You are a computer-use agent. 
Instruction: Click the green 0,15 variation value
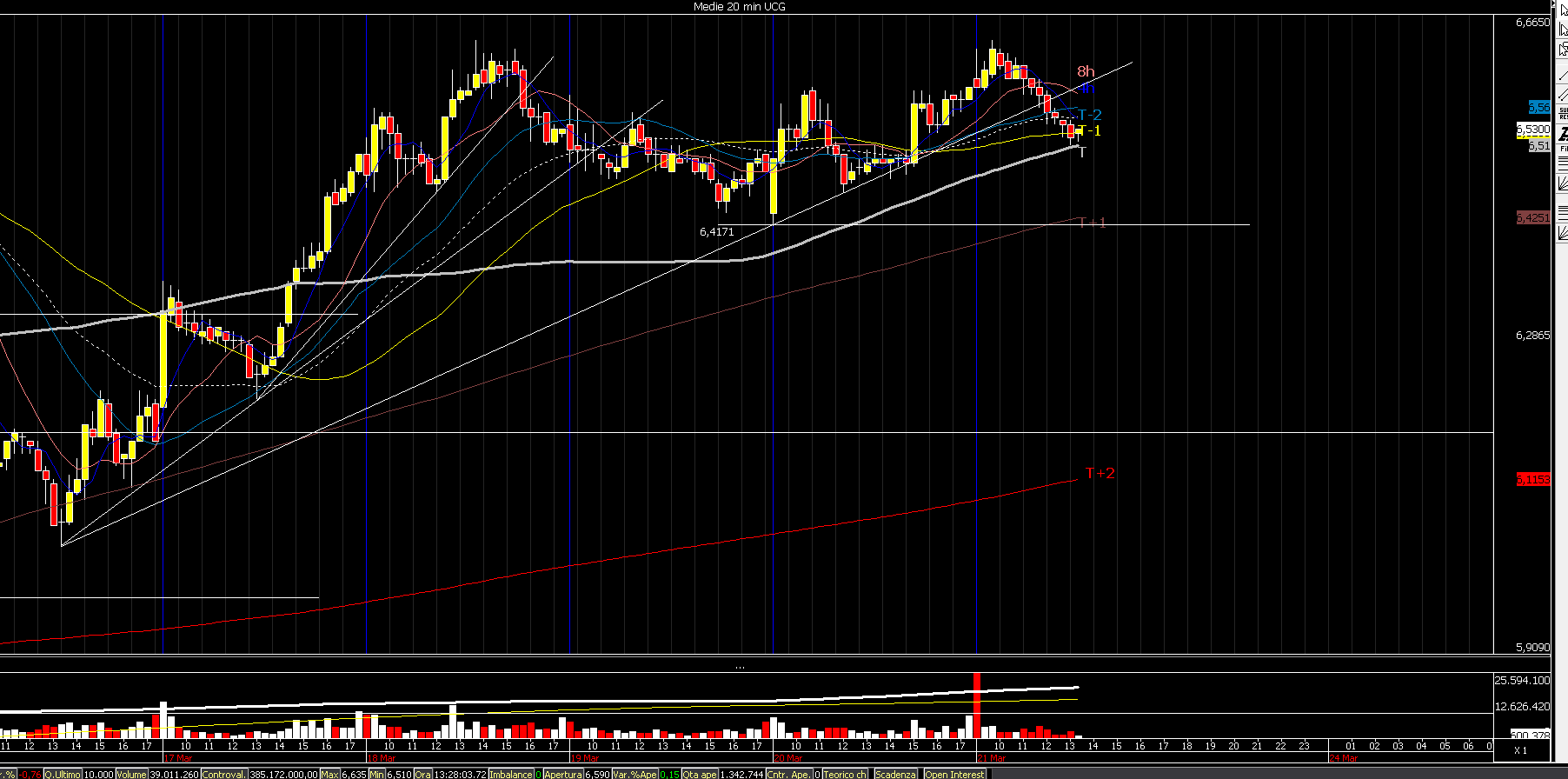pyautogui.click(x=669, y=774)
